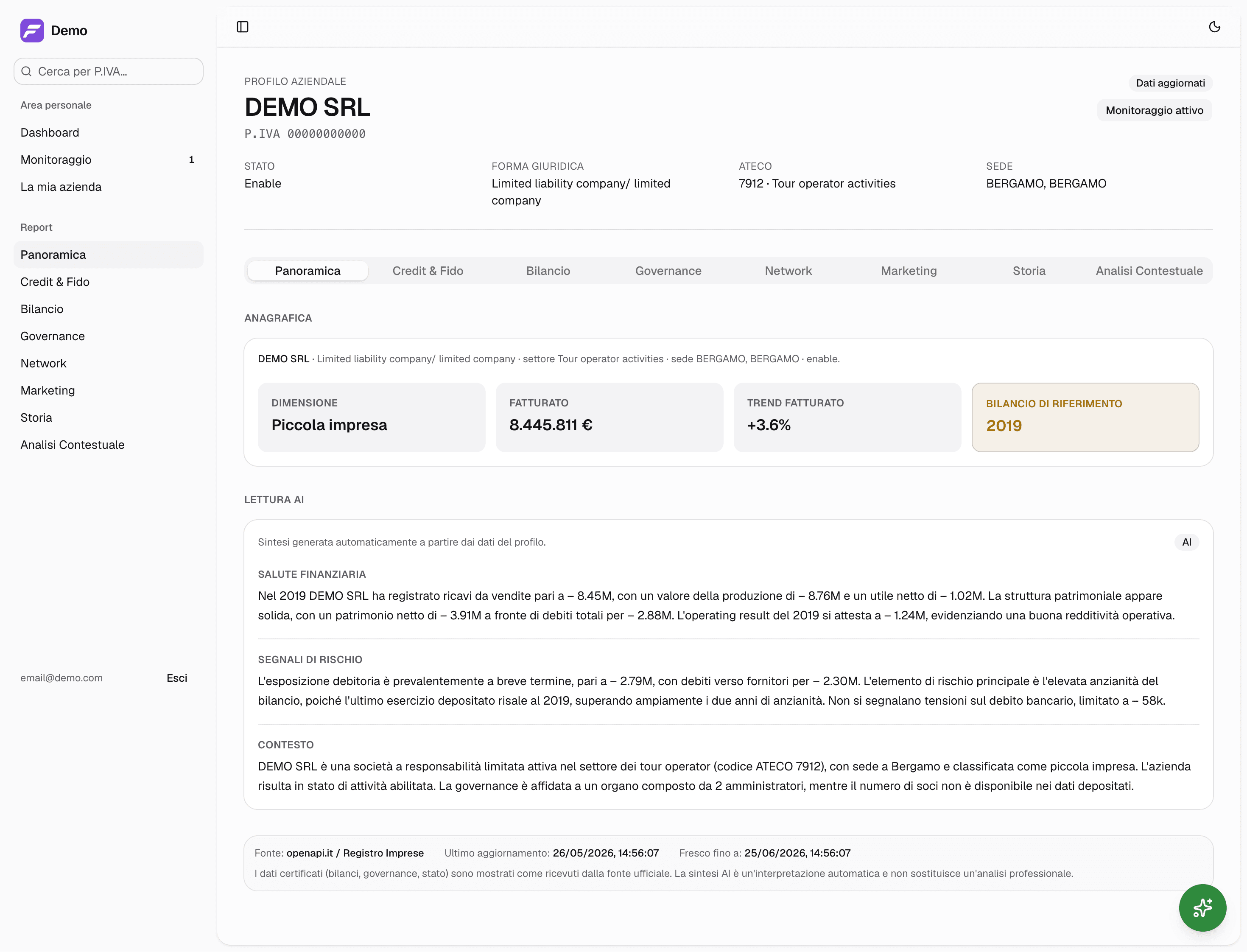Open Bilancio from the sidebar

(x=109, y=309)
